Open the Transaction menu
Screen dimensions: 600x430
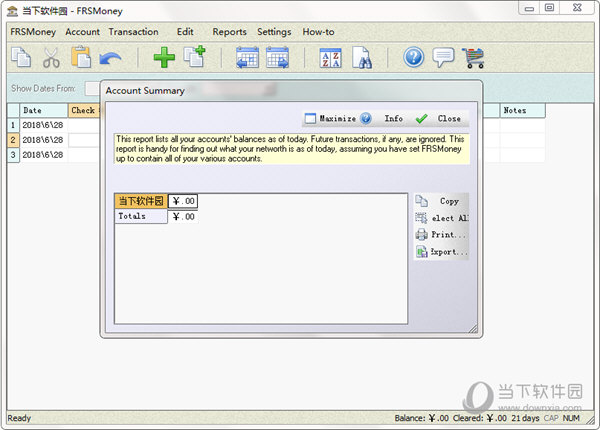[133, 32]
